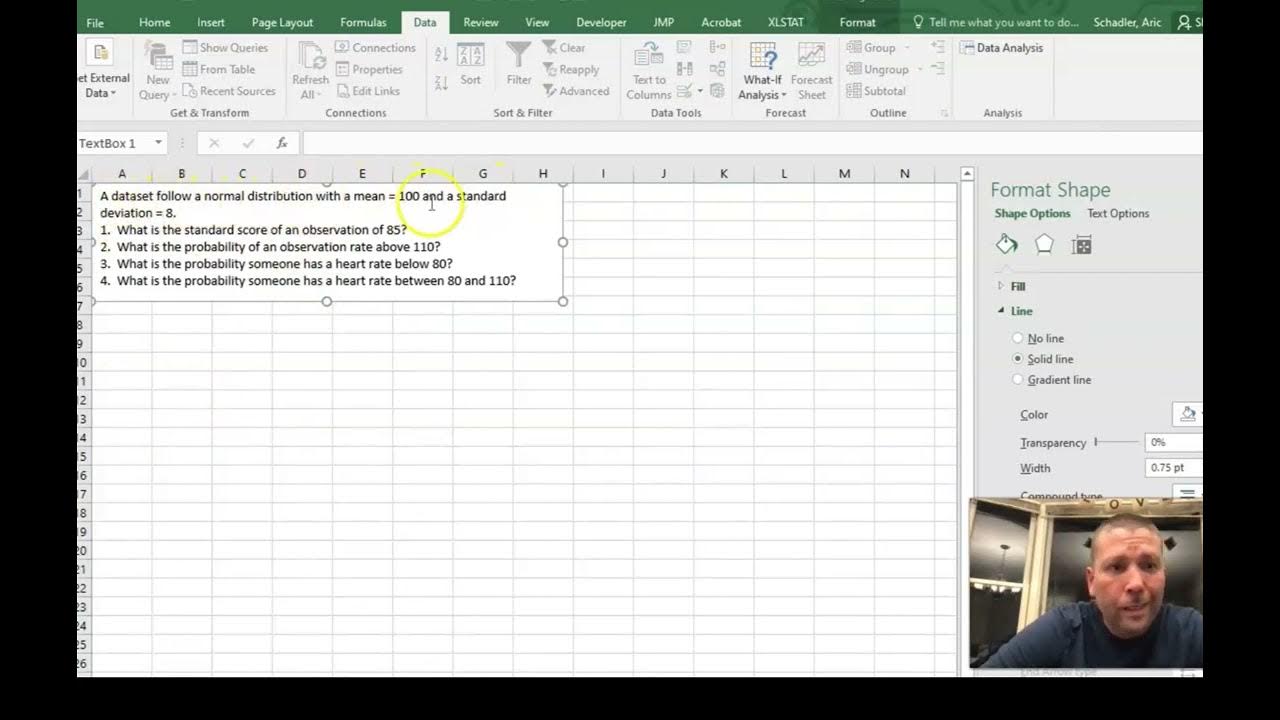
Task: Toggle the Filter funnel
Action: pos(519,64)
